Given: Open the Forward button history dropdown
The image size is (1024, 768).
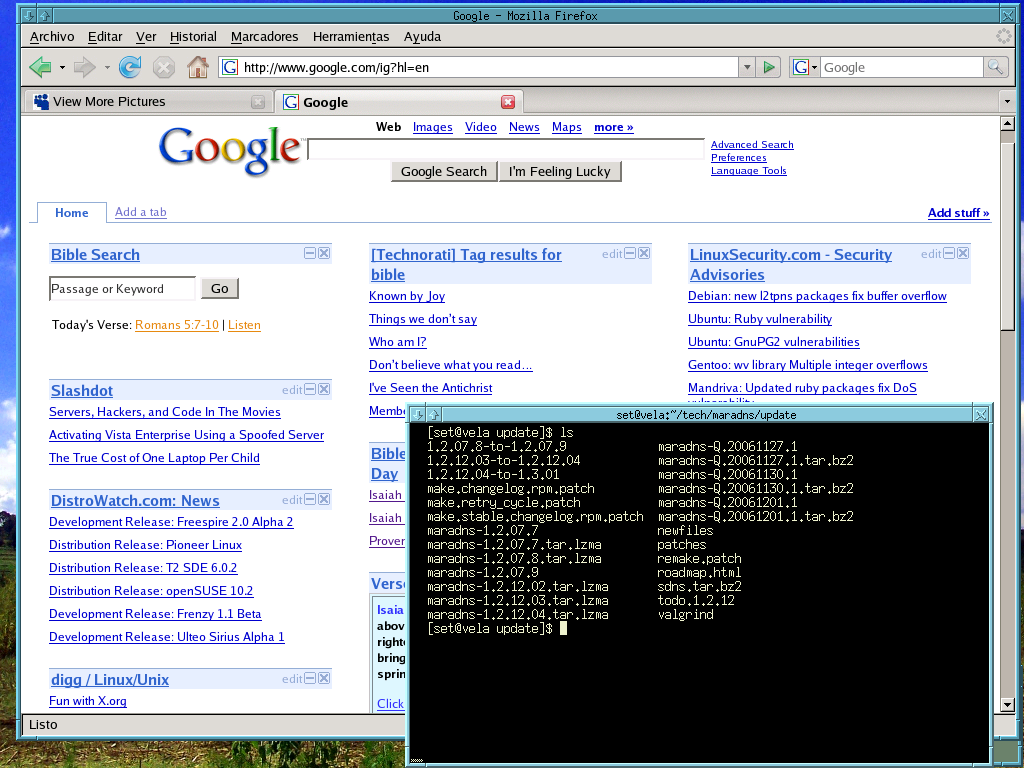Looking at the screenshot, I should (107, 67).
